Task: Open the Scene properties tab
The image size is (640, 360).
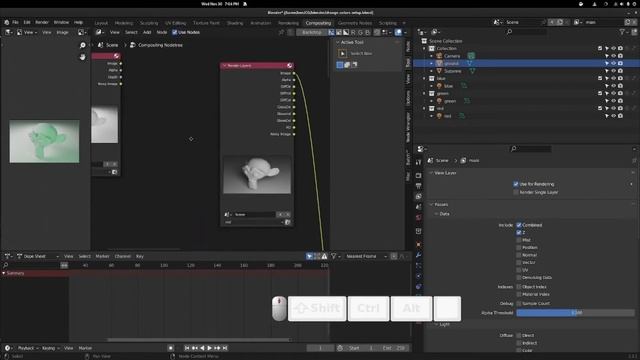Action: pyautogui.click(x=418, y=207)
